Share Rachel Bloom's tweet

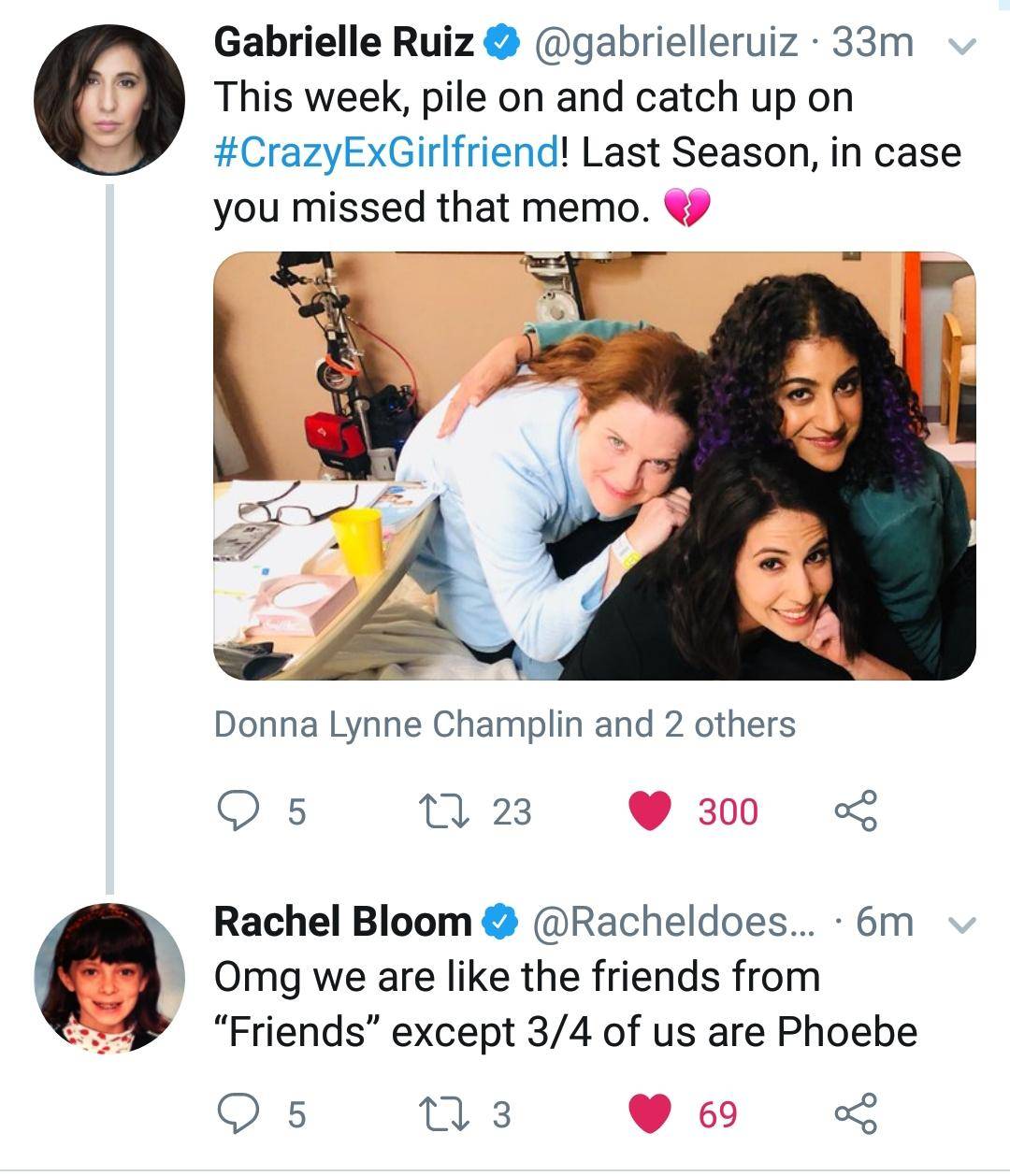tap(855, 1113)
